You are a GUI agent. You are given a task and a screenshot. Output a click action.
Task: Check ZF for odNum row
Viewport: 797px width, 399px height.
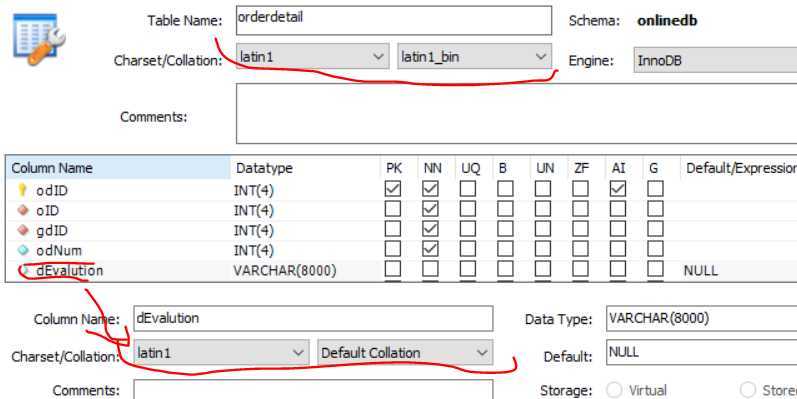pos(580,249)
